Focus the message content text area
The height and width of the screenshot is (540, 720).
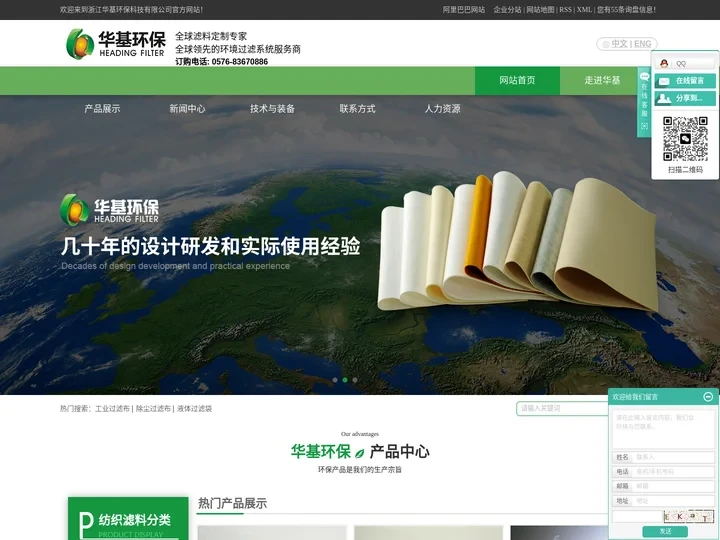(x=663, y=429)
